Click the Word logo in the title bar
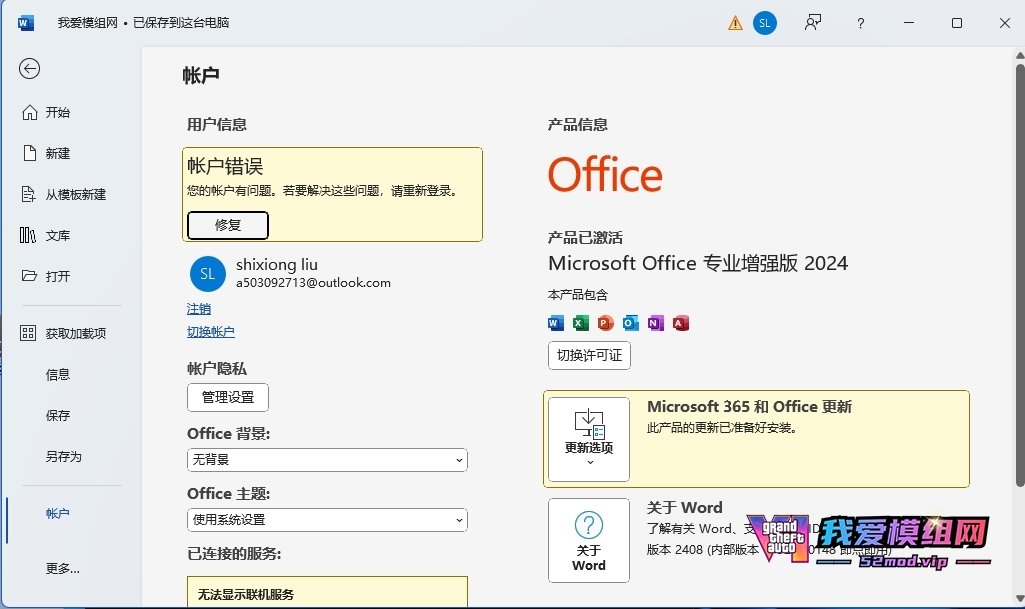Screen dimensions: 1025x609 point(26,23)
